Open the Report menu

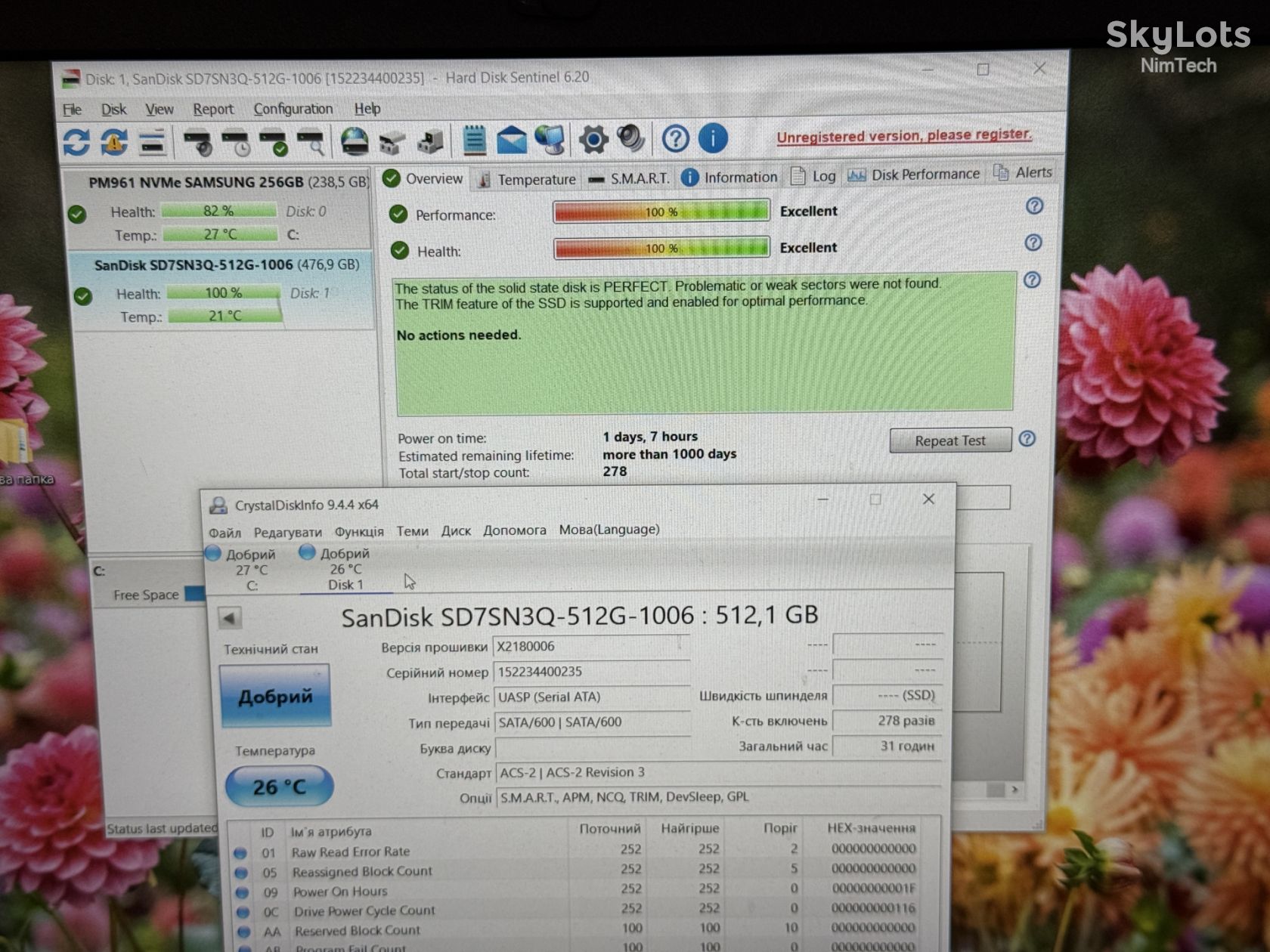pyautogui.click(x=213, y=109)
